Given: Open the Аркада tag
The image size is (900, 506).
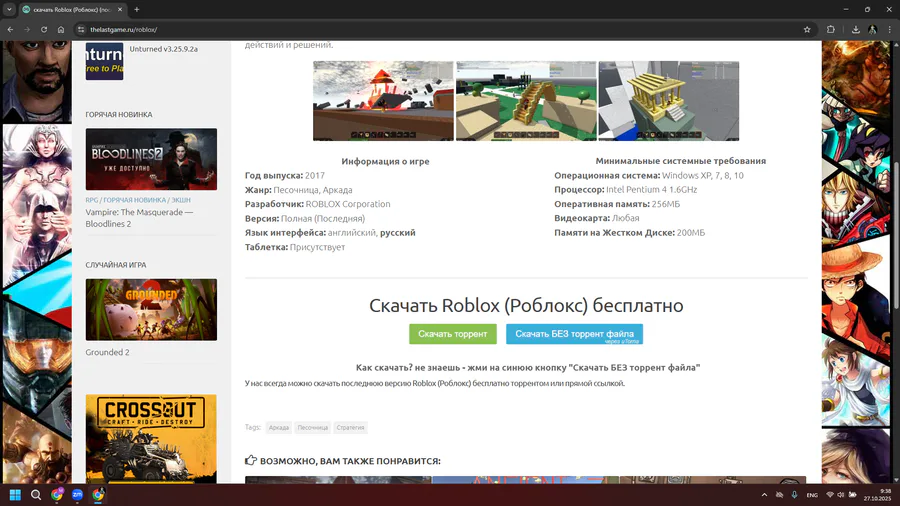Looking at the screenshot, I should [279, 427].
